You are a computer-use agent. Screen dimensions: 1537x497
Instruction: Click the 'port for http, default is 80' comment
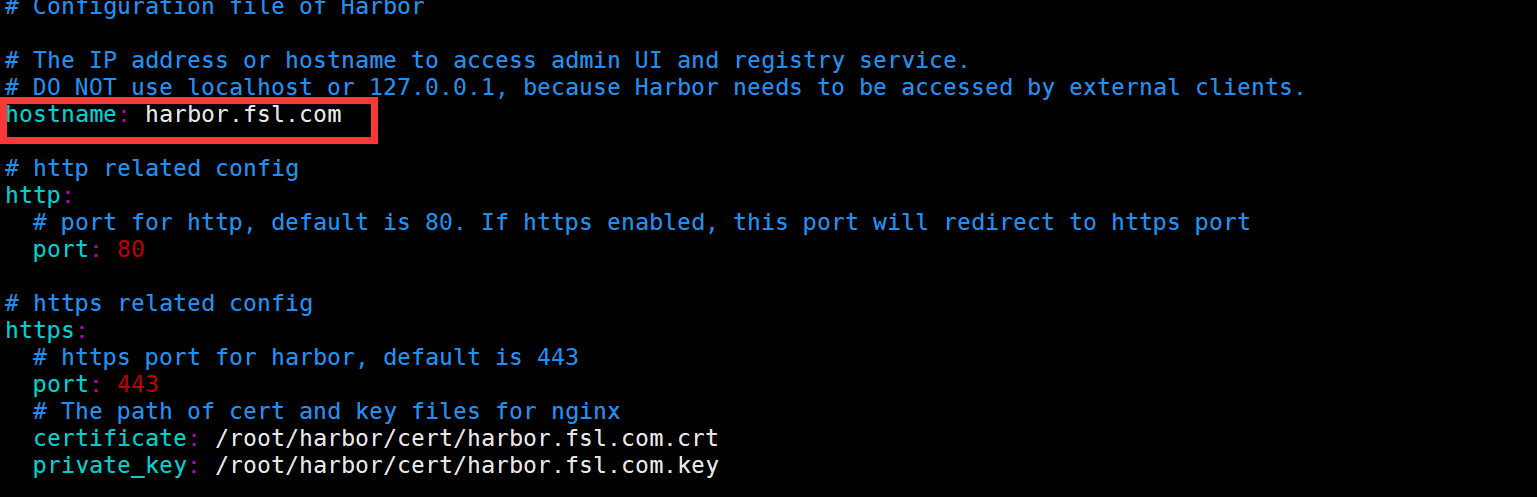641,222
